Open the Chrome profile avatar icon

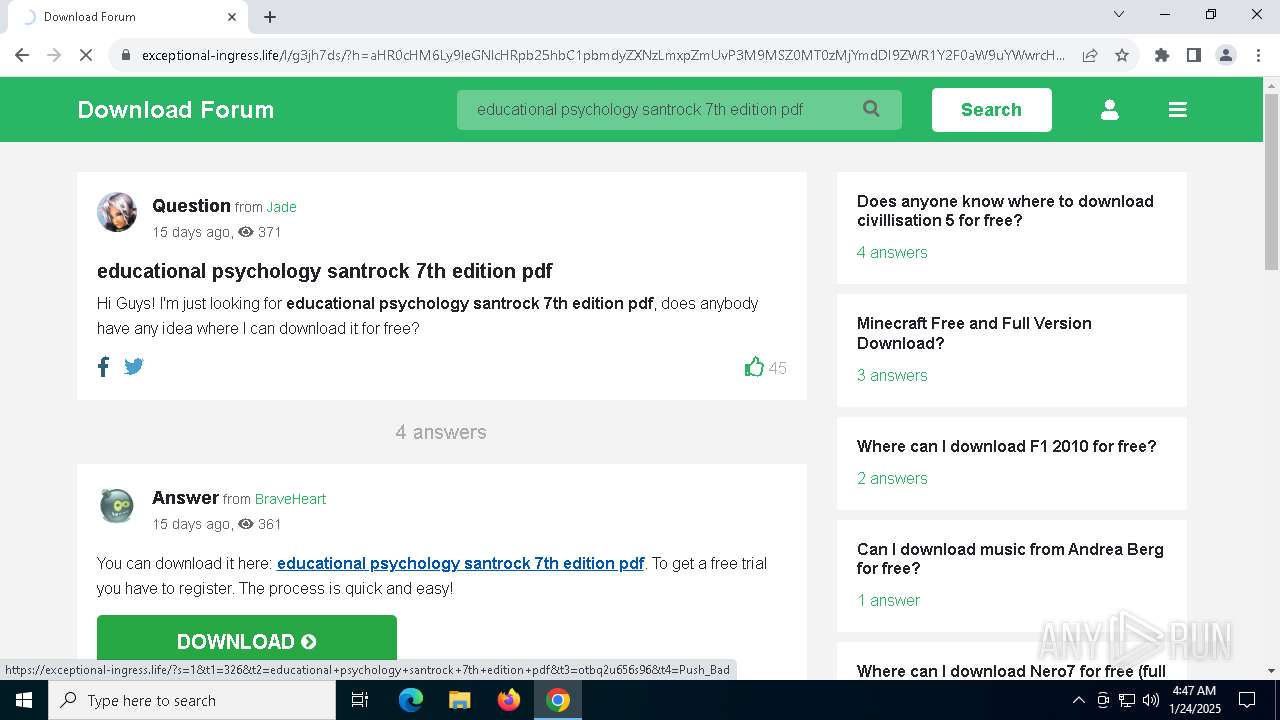[x=1226, y=55]
